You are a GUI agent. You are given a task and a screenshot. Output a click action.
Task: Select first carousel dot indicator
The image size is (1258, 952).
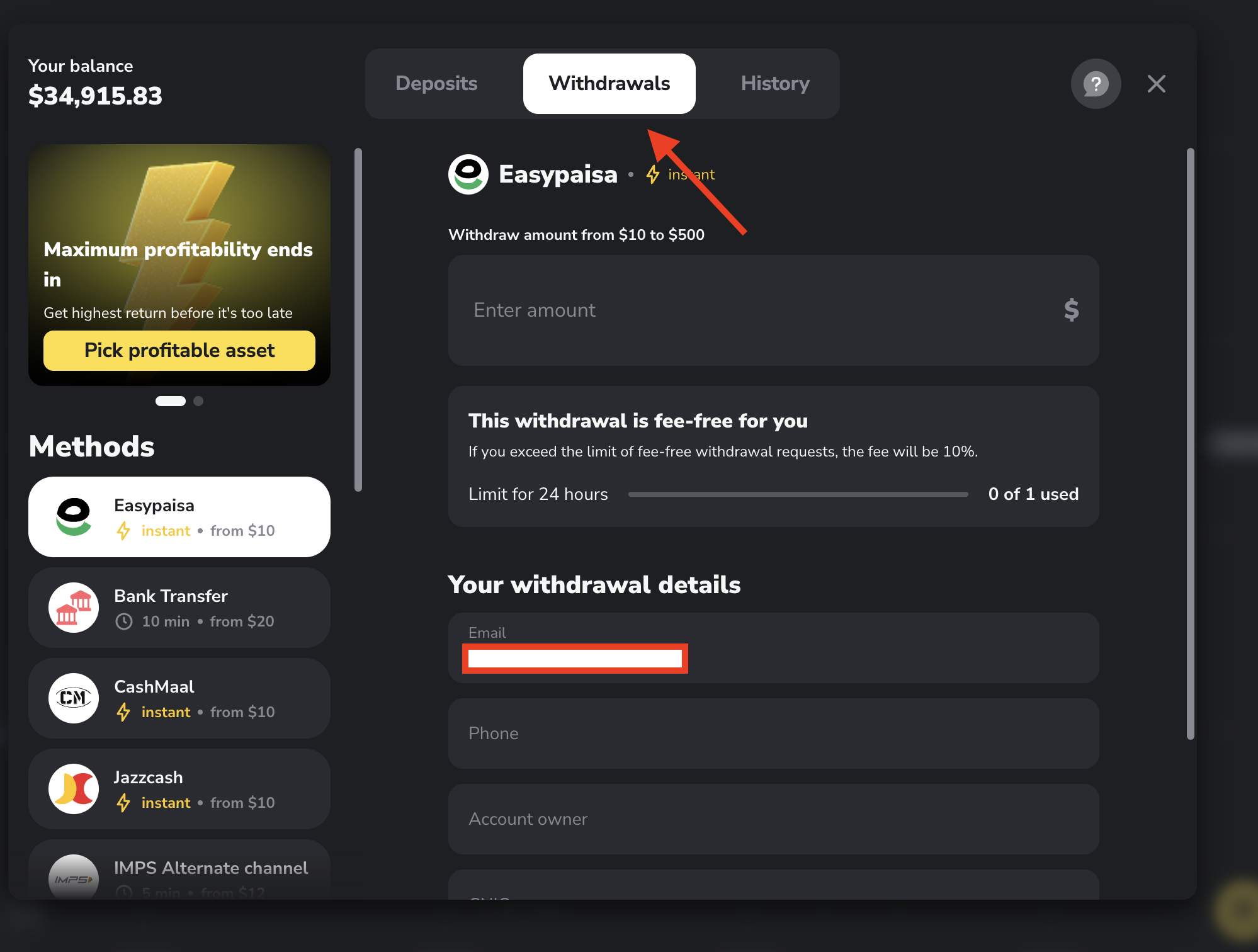click(171, 401)
